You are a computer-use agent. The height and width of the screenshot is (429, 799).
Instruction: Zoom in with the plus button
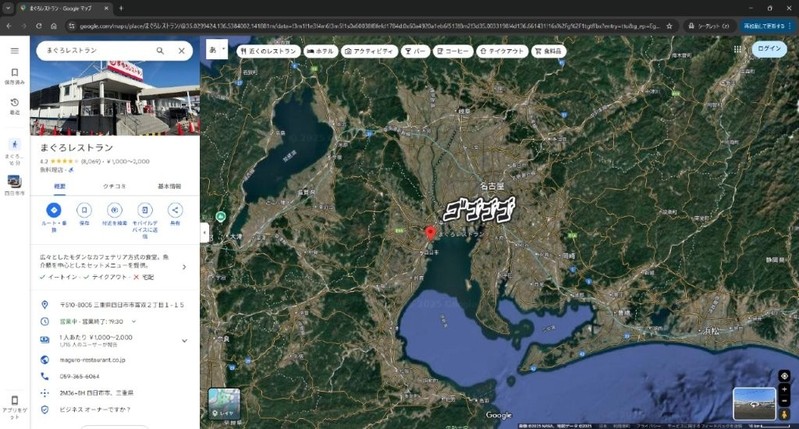click(784, 389)
